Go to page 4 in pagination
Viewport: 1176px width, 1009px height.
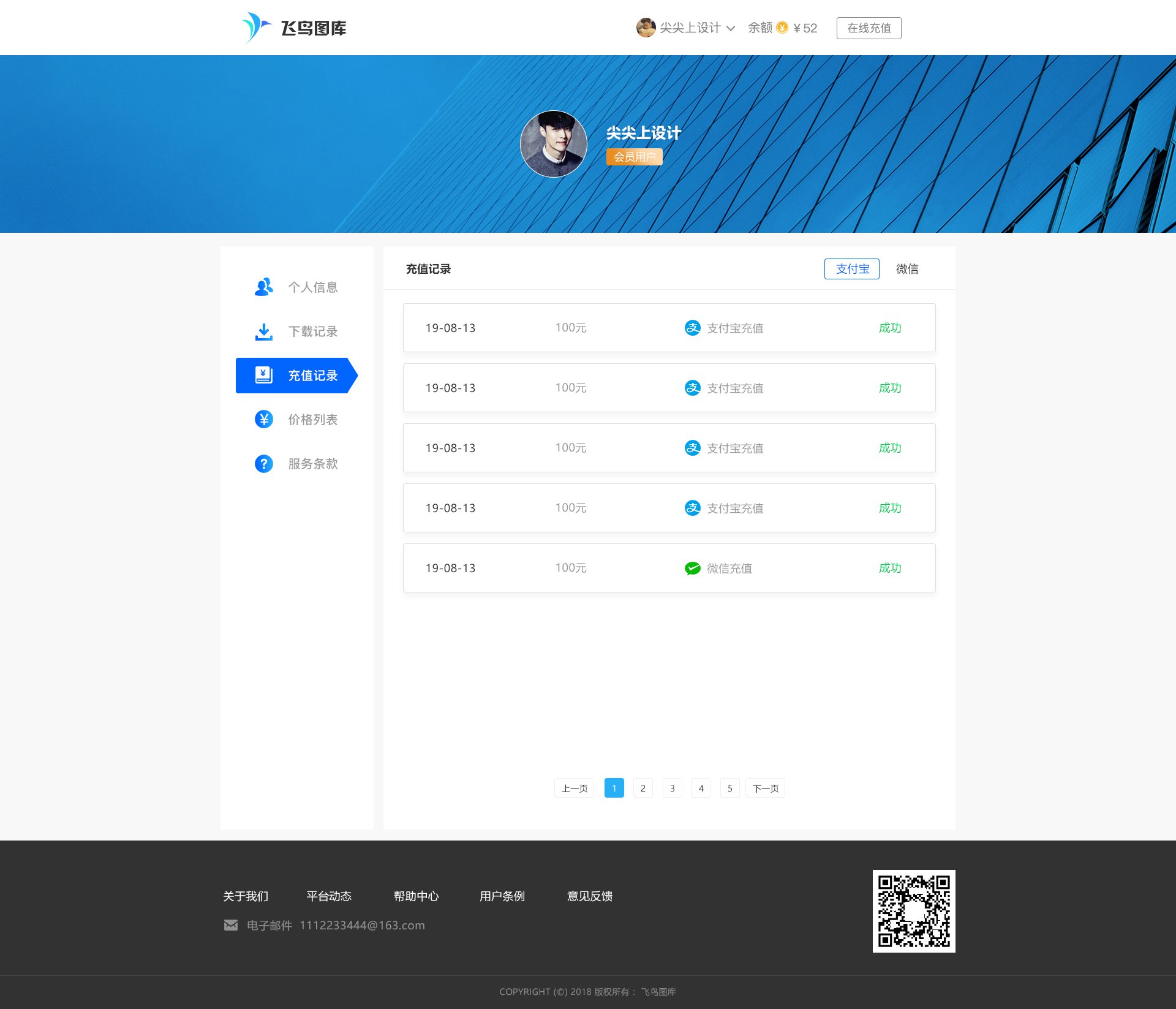701,788
